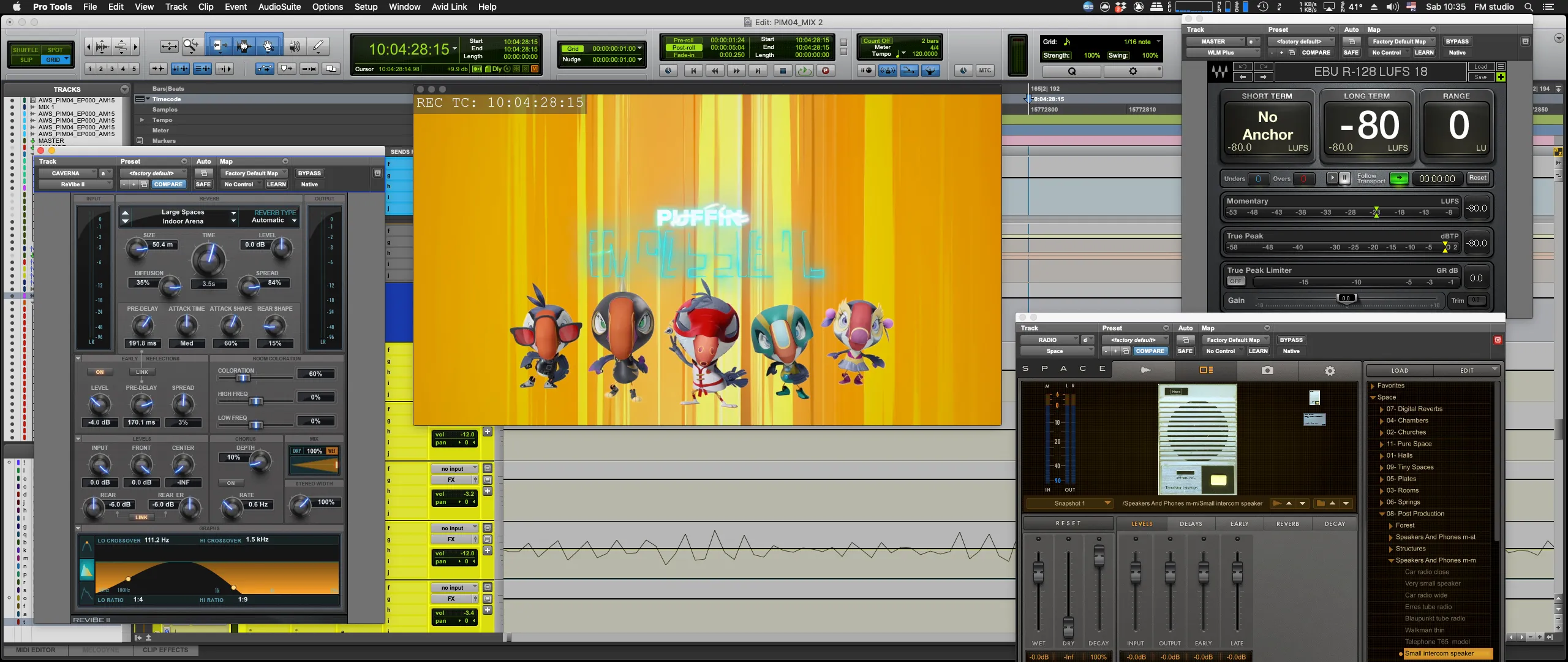This screenshot has width=1568, height=662.
Task: Toggle BYPASS on ReVibe II plugin
Action: pos(309,173)
